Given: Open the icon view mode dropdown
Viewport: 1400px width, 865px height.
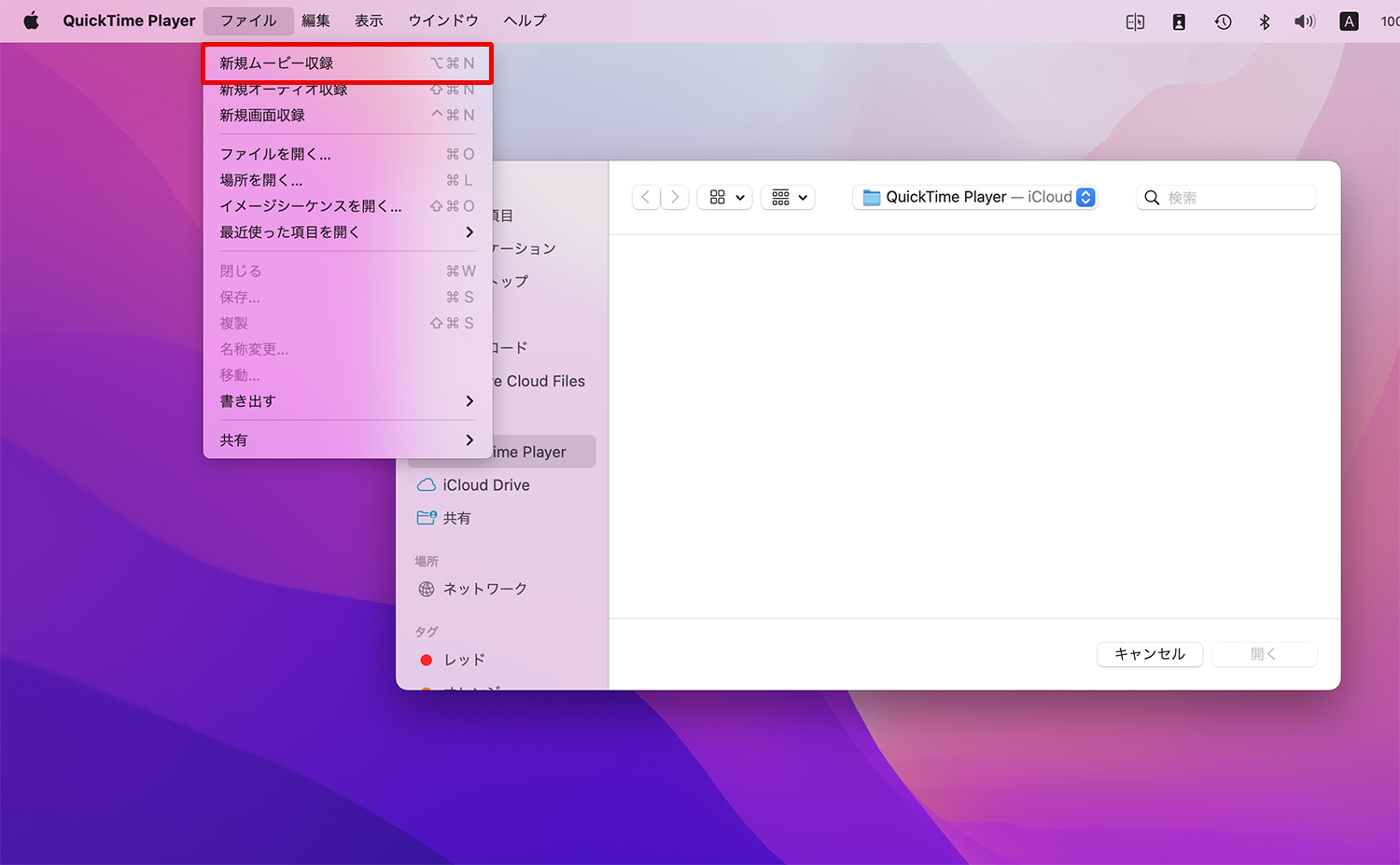Looking at the screenshot, I should [x=725, y=198].
